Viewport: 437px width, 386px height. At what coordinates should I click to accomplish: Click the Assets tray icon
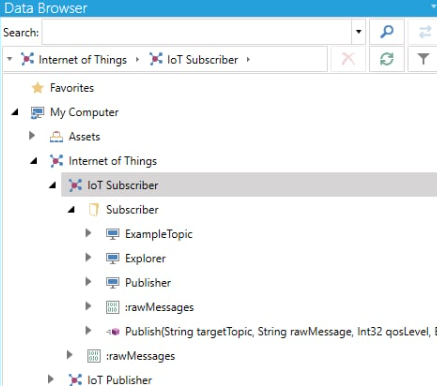pos(56,137)
